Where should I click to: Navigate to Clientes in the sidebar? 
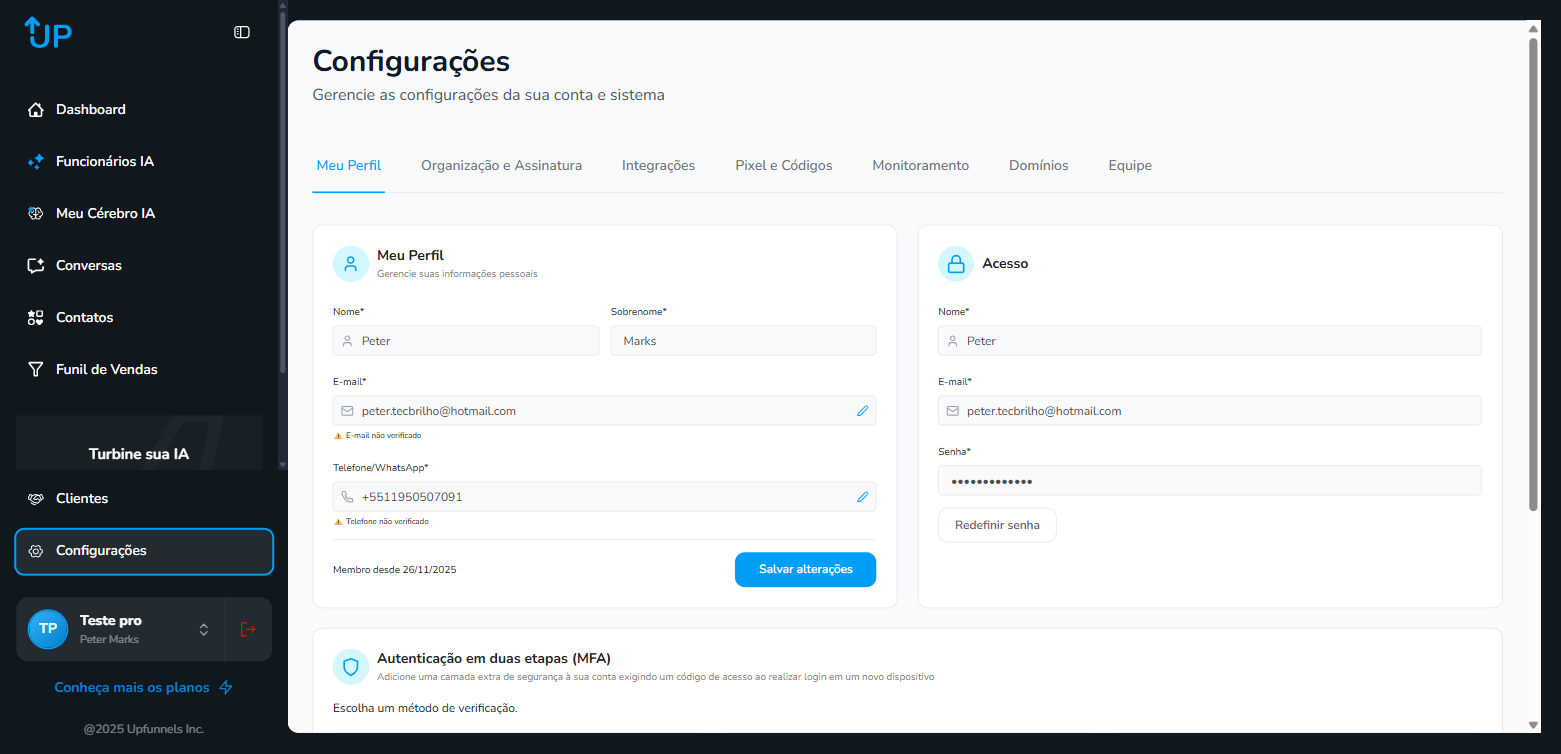[82, 498]
